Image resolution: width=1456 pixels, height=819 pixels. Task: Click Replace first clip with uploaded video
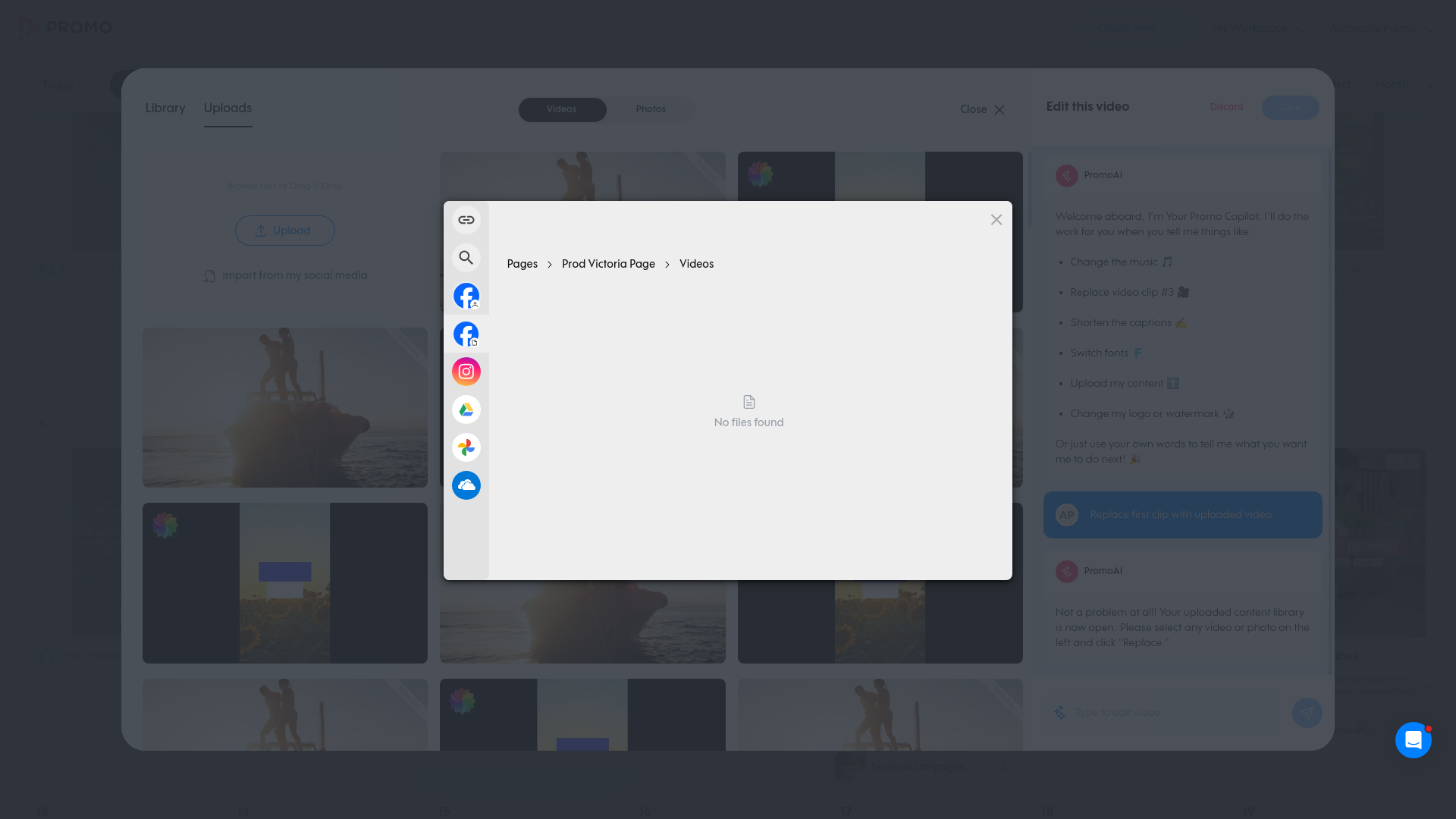[x=1182, y=514]
